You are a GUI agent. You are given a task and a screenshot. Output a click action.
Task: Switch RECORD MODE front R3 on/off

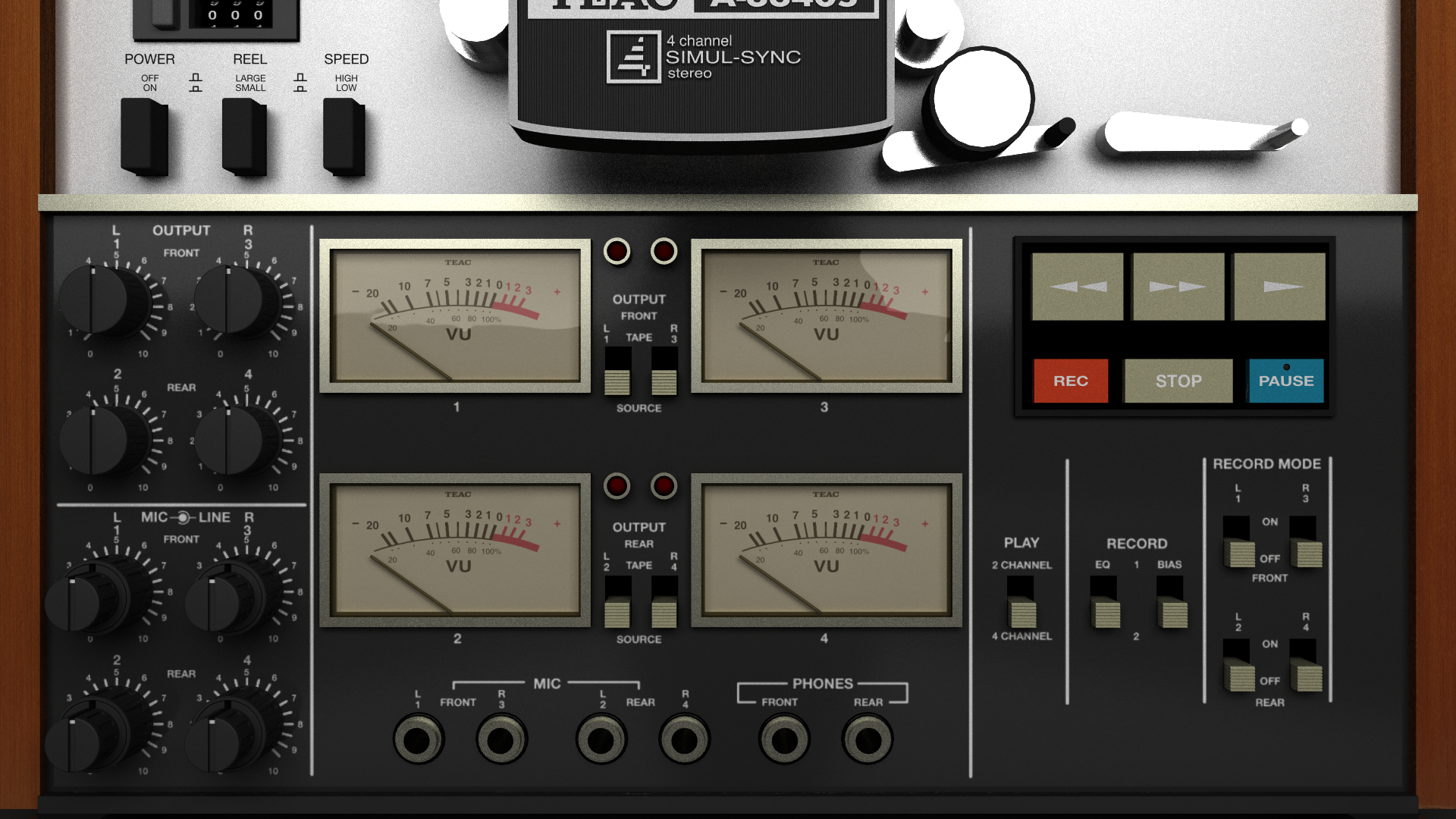tap(1306, 541)
